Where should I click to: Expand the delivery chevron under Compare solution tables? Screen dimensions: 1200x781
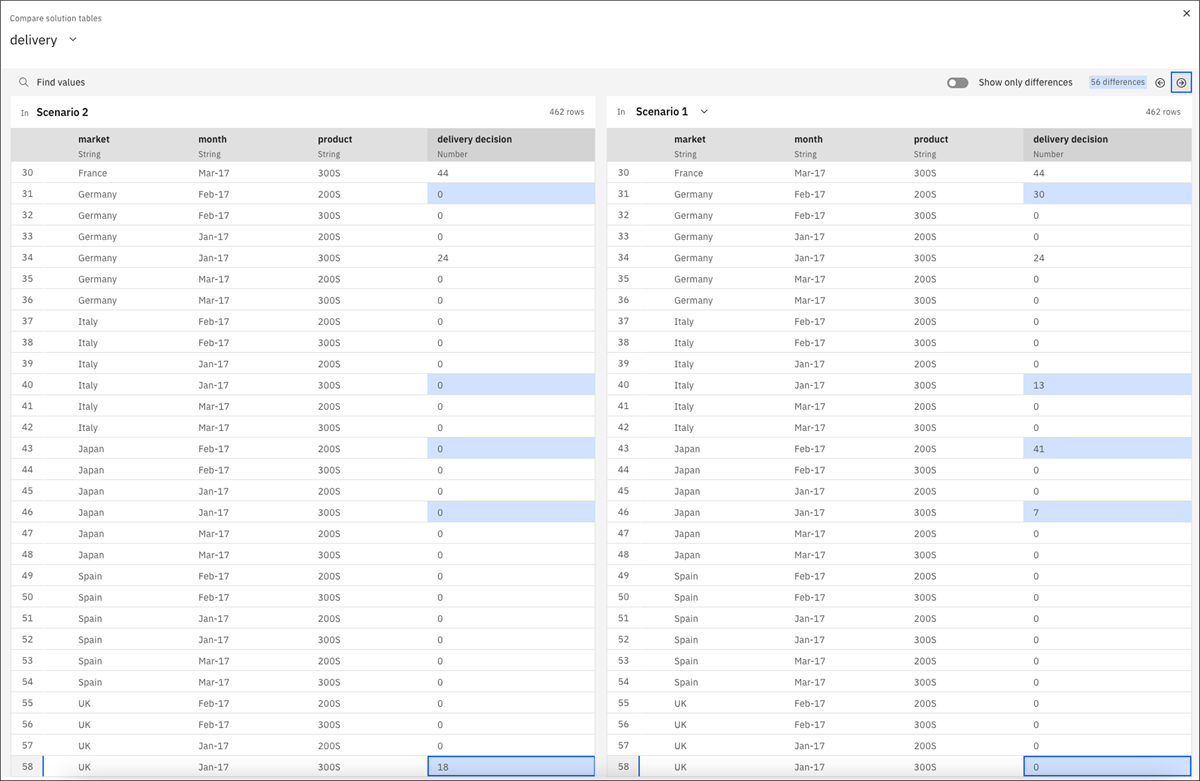[71, 39]
